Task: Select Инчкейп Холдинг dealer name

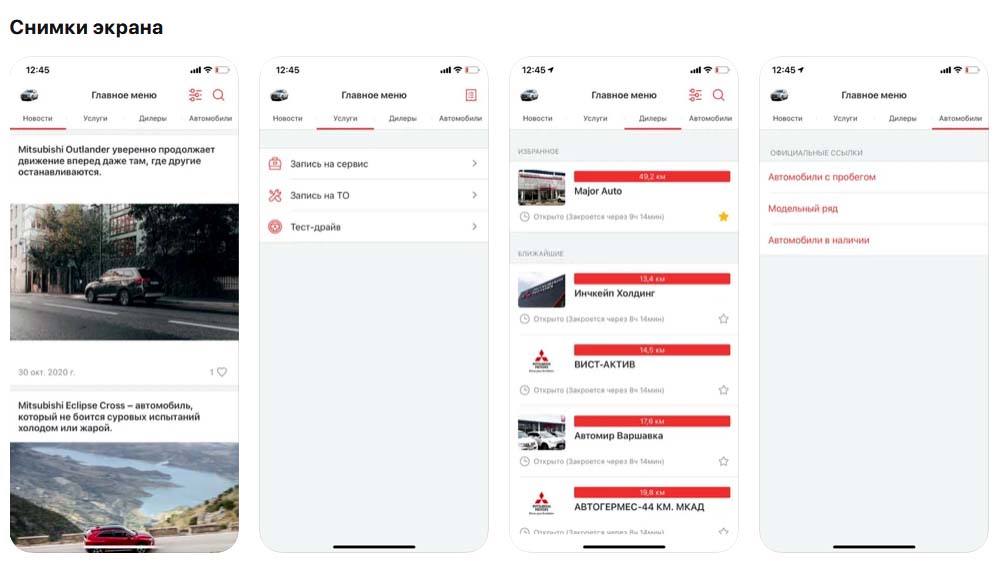Action: pyautogui.click(x=615, y=293)
